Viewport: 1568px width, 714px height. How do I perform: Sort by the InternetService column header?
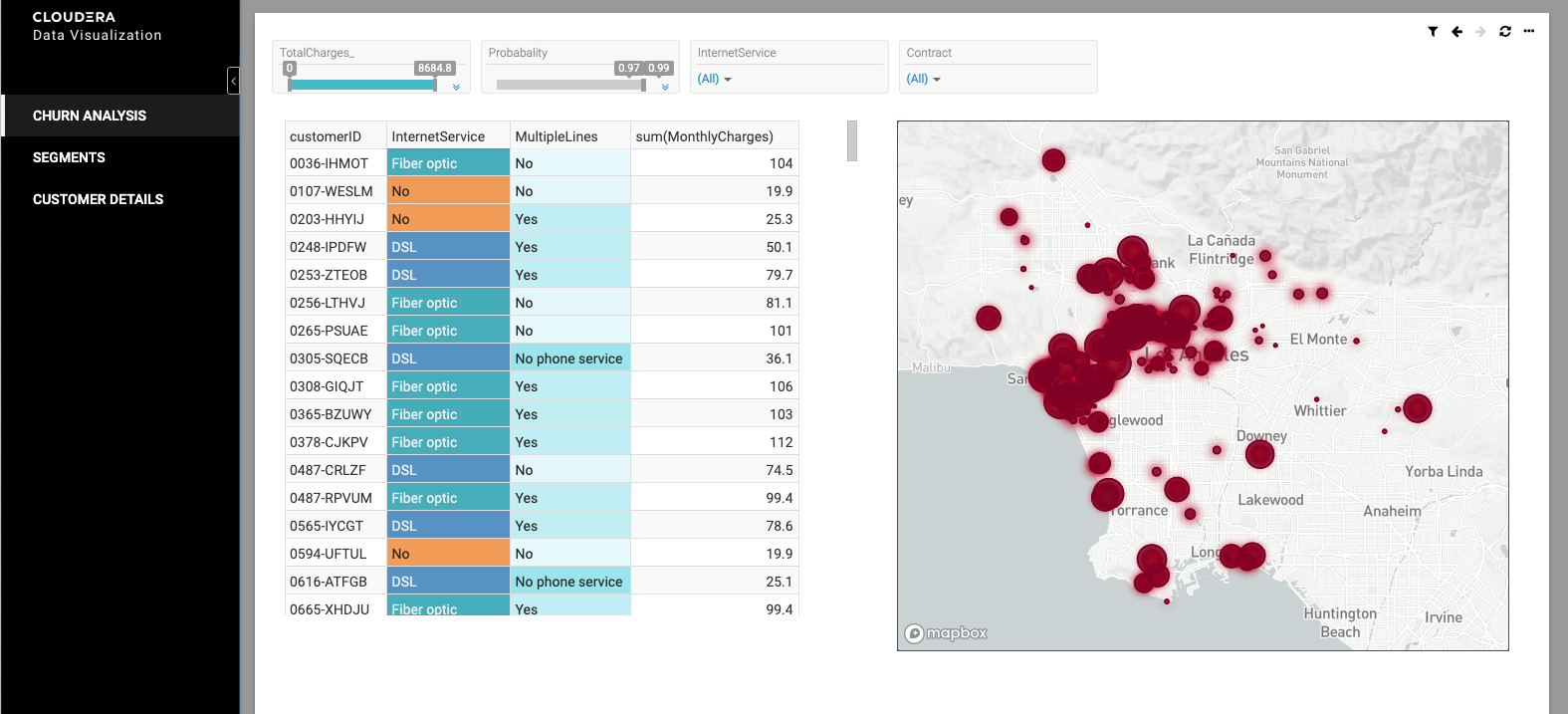pos(448,136)
